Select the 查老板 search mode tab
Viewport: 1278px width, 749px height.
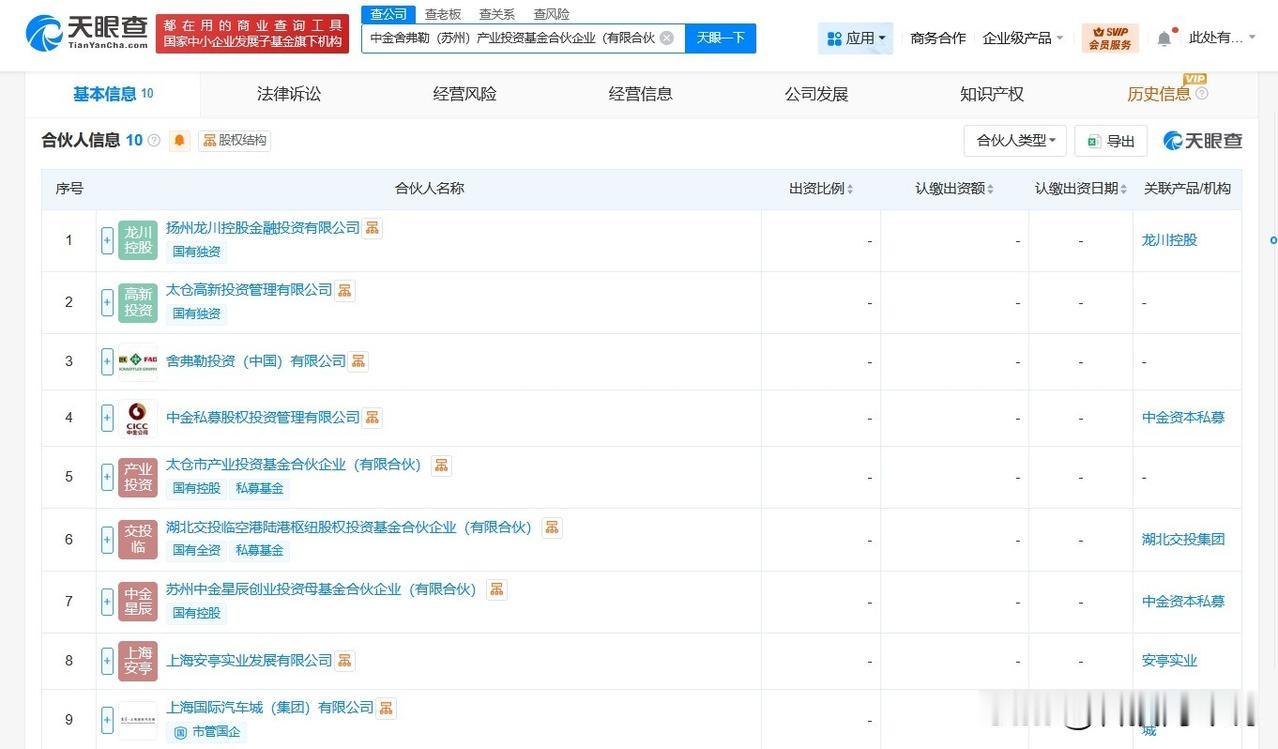[x=443, y=14]
